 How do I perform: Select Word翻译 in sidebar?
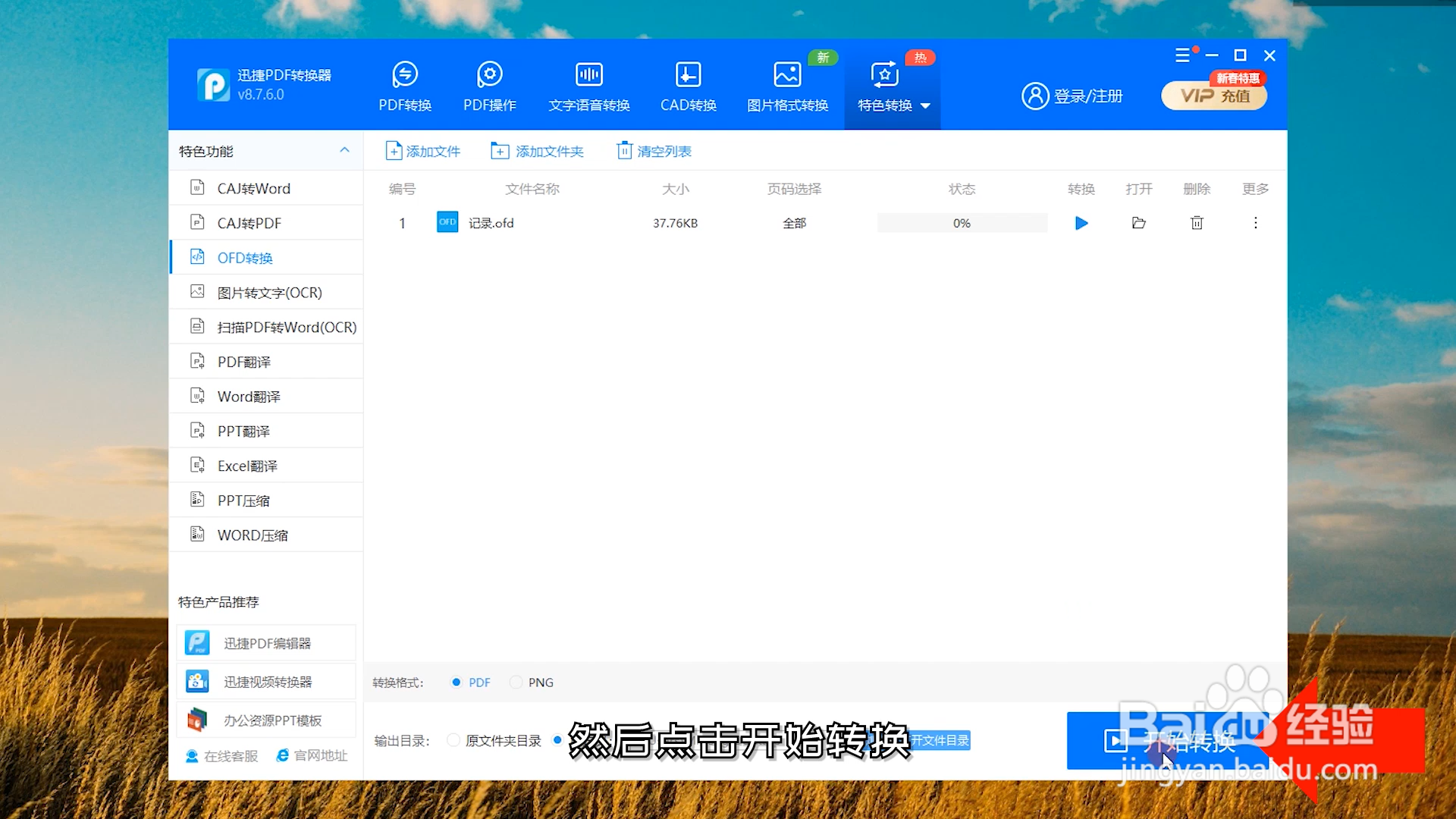tap(266, 396)
